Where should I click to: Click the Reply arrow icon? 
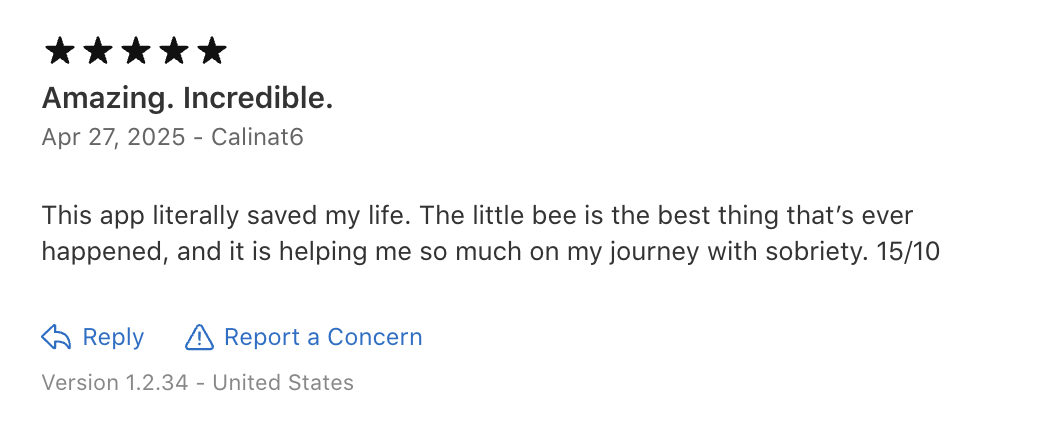pyautogui.click(x=56, y=338)
